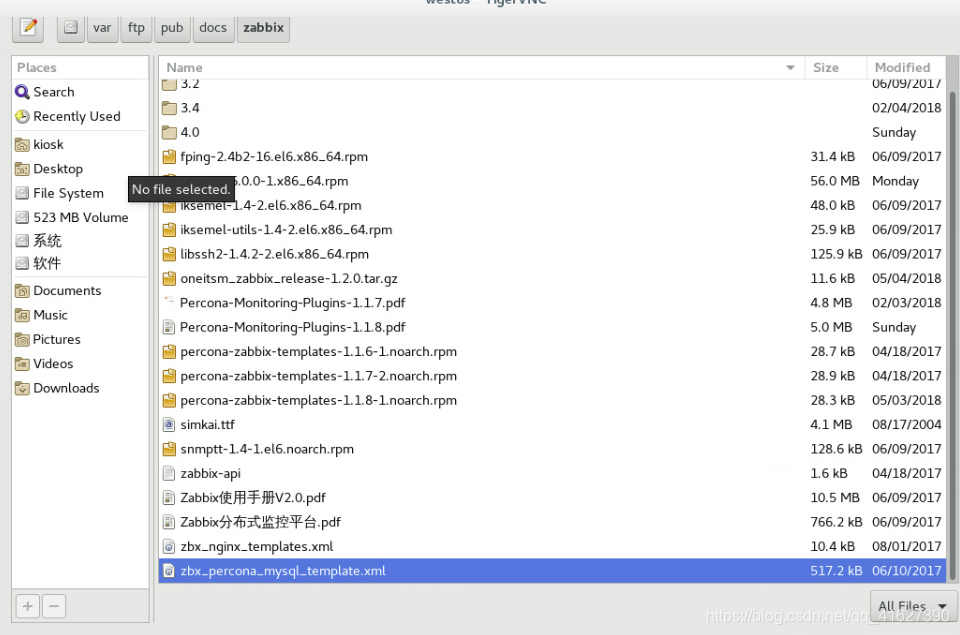This screenshot has width=960, height=635.
Task: Select zbx_percona_mysql_template.xml row
Action: coord(552,571)
